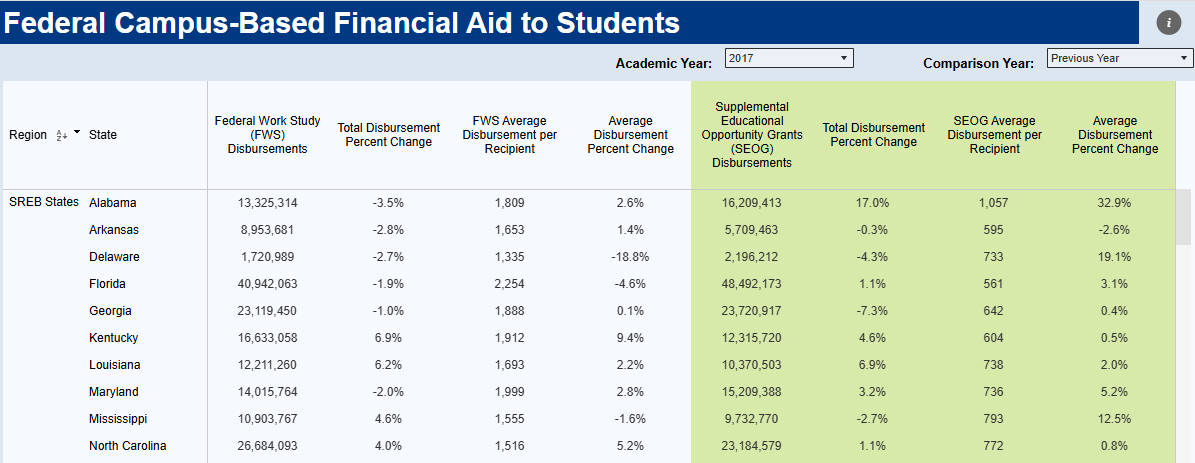1195x463 pixels.
Task: Expand the Comparison Year dropdown
Action: (1119, 59)
